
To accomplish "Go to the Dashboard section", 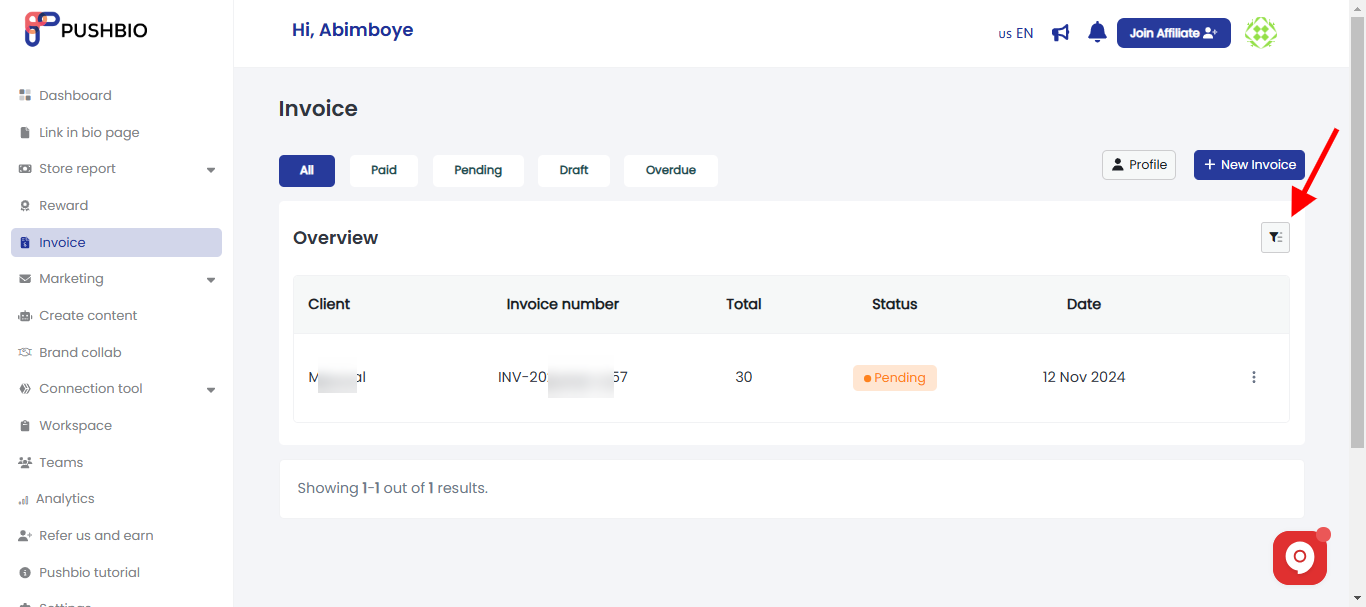I will point(75,95).
